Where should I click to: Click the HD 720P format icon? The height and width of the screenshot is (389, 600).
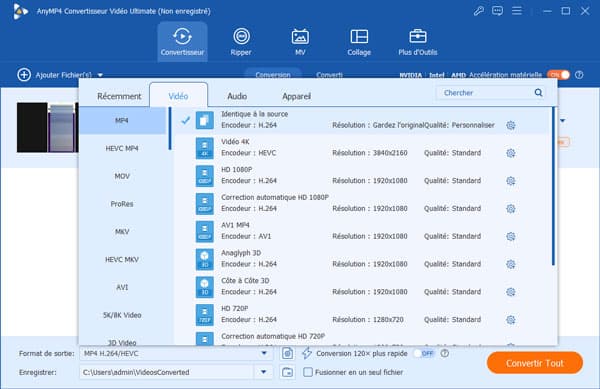pos(205,315)
